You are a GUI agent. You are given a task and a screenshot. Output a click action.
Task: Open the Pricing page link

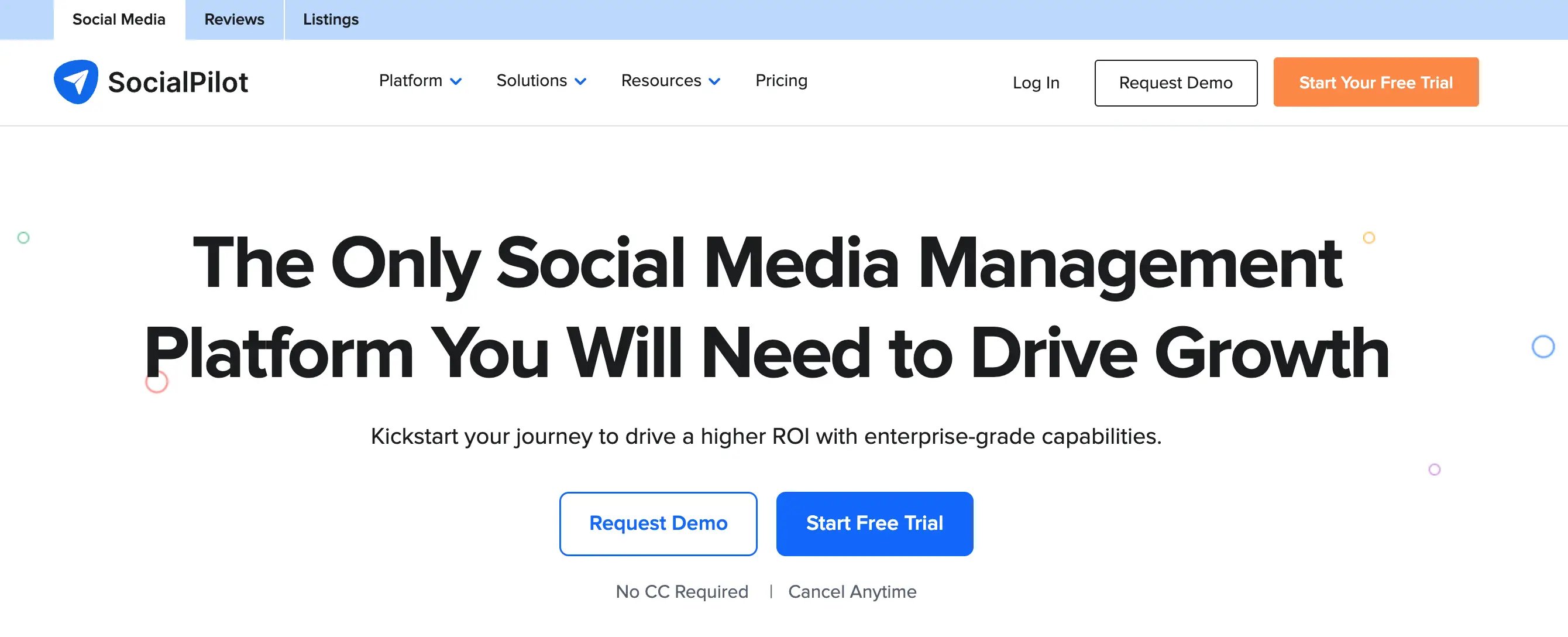(781, 80)
